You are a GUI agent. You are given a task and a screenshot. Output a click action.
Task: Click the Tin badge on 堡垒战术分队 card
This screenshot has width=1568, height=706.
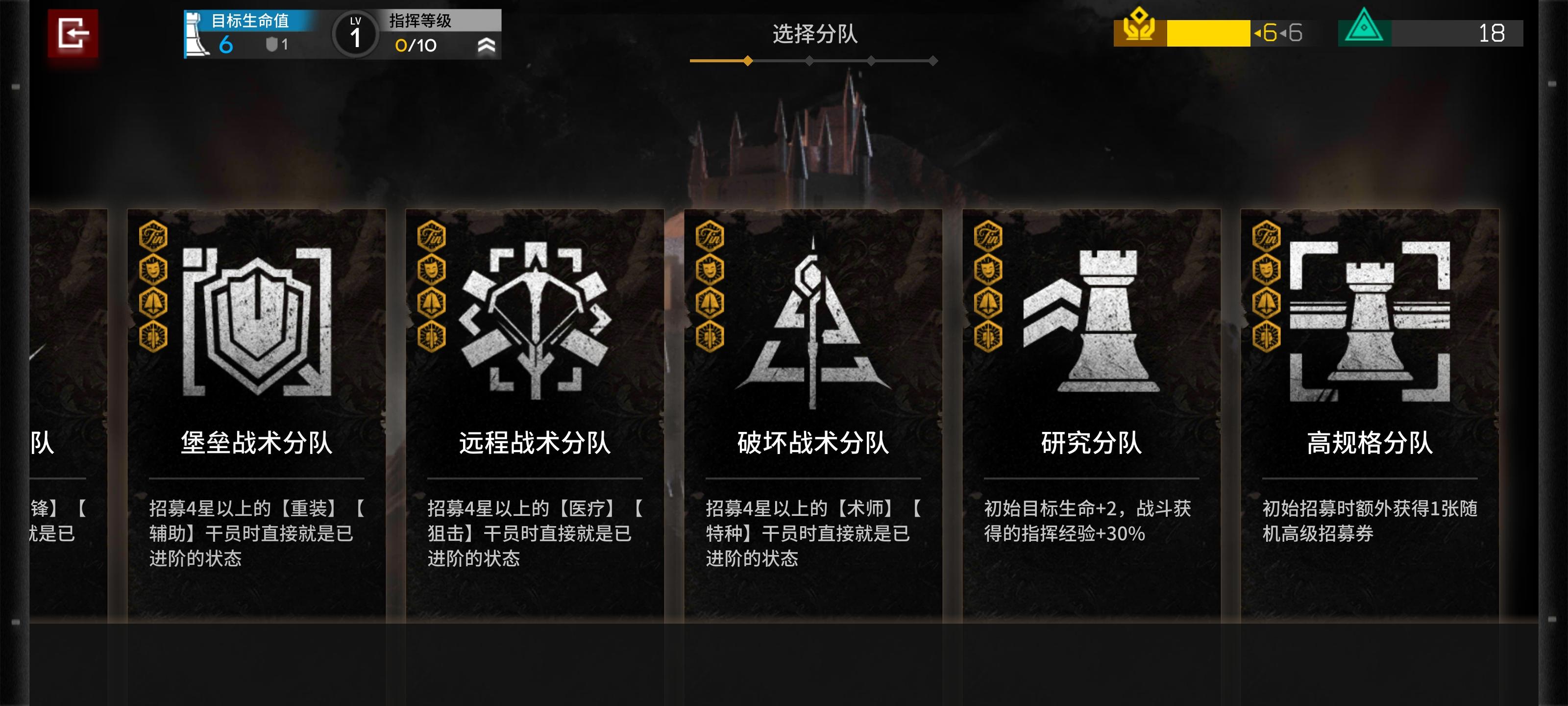tap(153, 236)
